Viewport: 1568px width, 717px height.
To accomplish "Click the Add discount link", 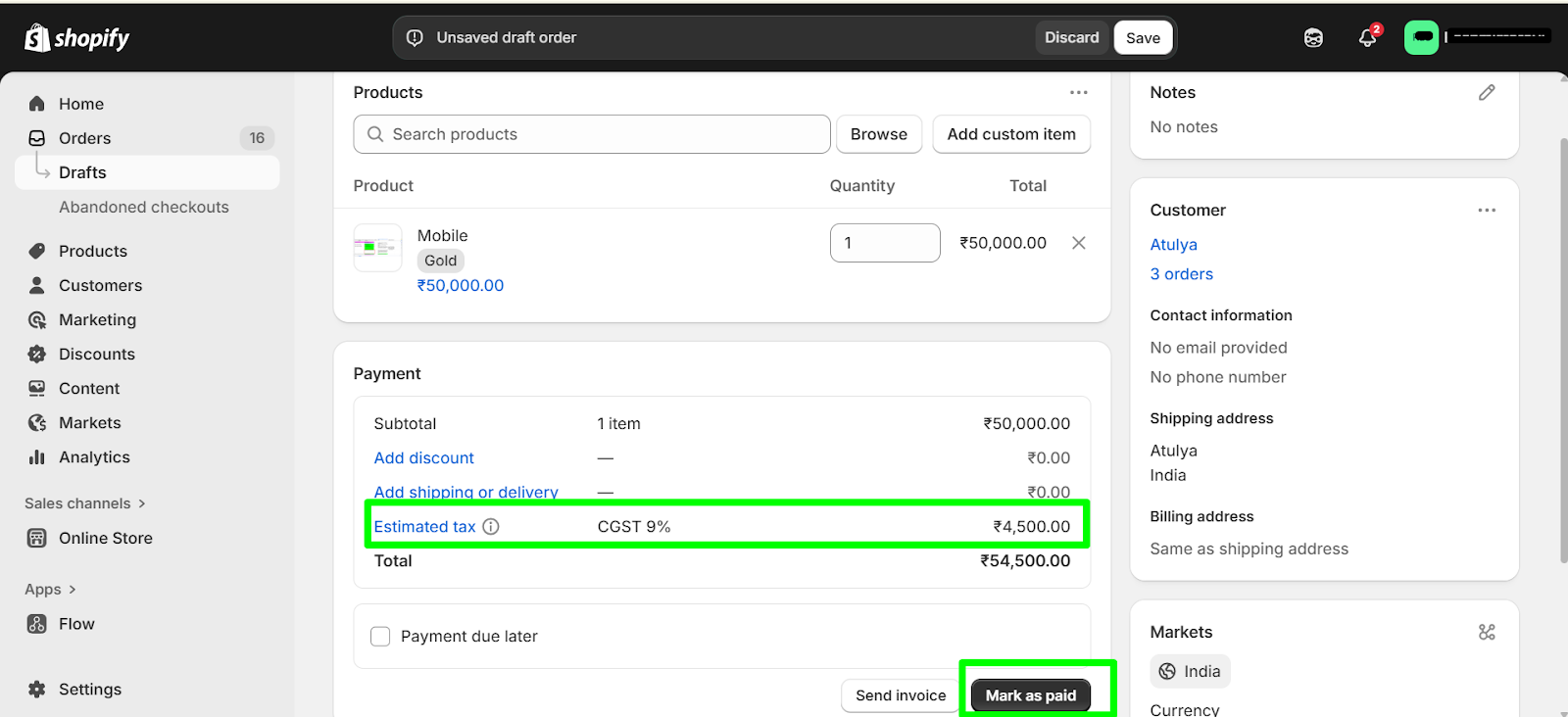I will click(x=423, y=458).
